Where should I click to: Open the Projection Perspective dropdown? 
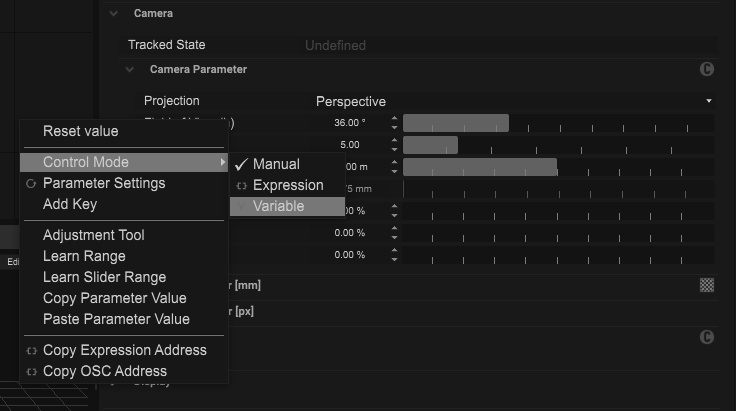point(512,101)
